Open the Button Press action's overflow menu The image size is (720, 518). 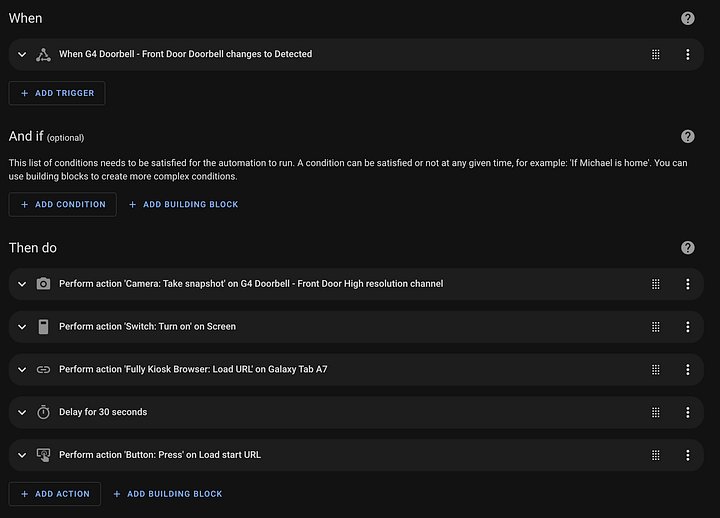(687, 455)
